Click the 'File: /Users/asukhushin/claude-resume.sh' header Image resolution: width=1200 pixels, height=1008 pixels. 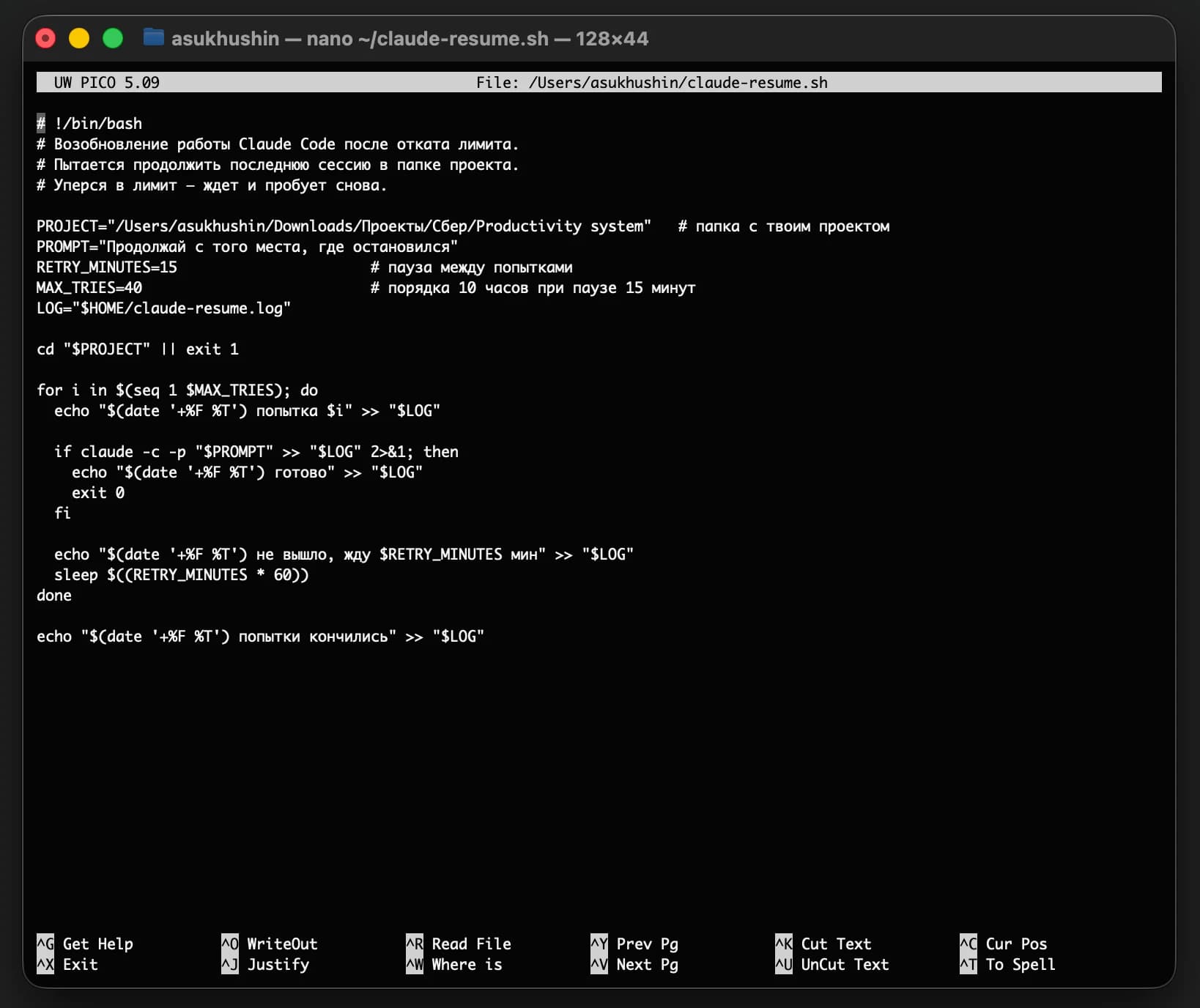[651, 83]
